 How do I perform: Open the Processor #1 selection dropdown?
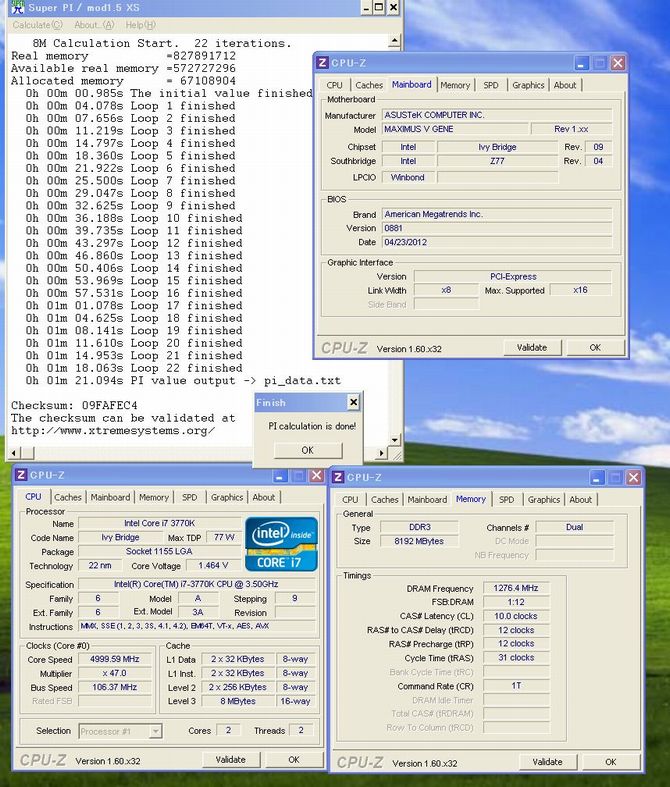point(156,731)
